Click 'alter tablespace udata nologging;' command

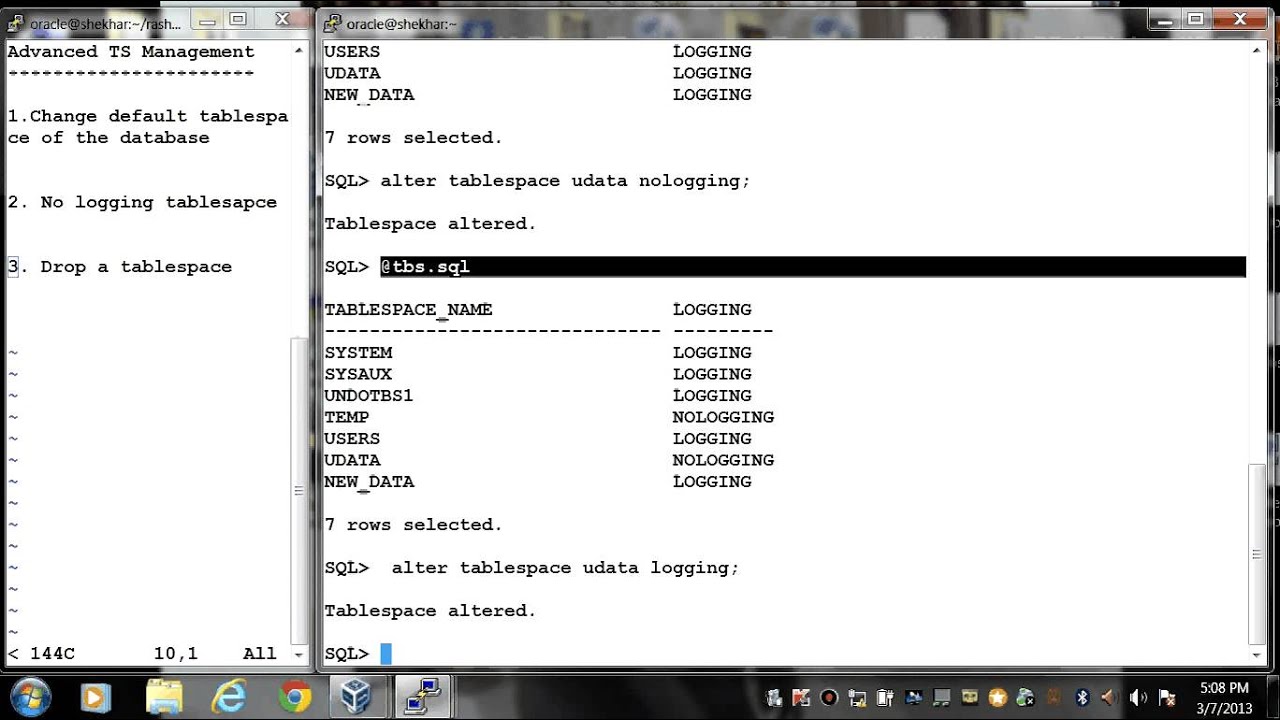click(x=565, y=181)
